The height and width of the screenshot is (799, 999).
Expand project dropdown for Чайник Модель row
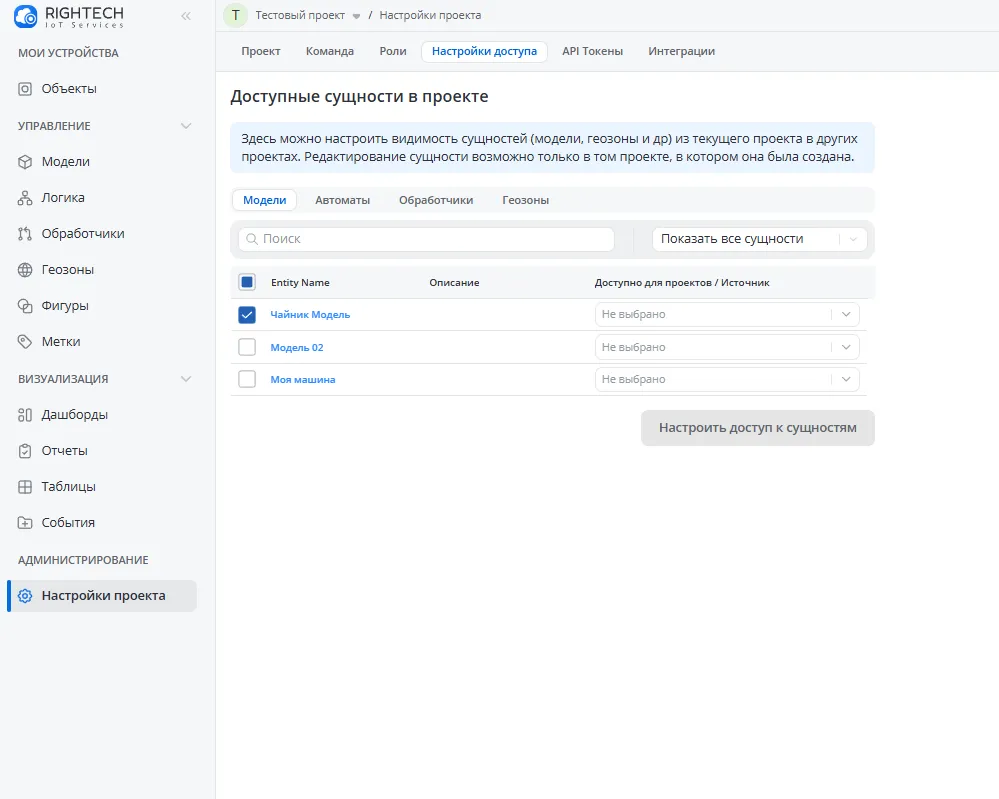coord(845,315)
